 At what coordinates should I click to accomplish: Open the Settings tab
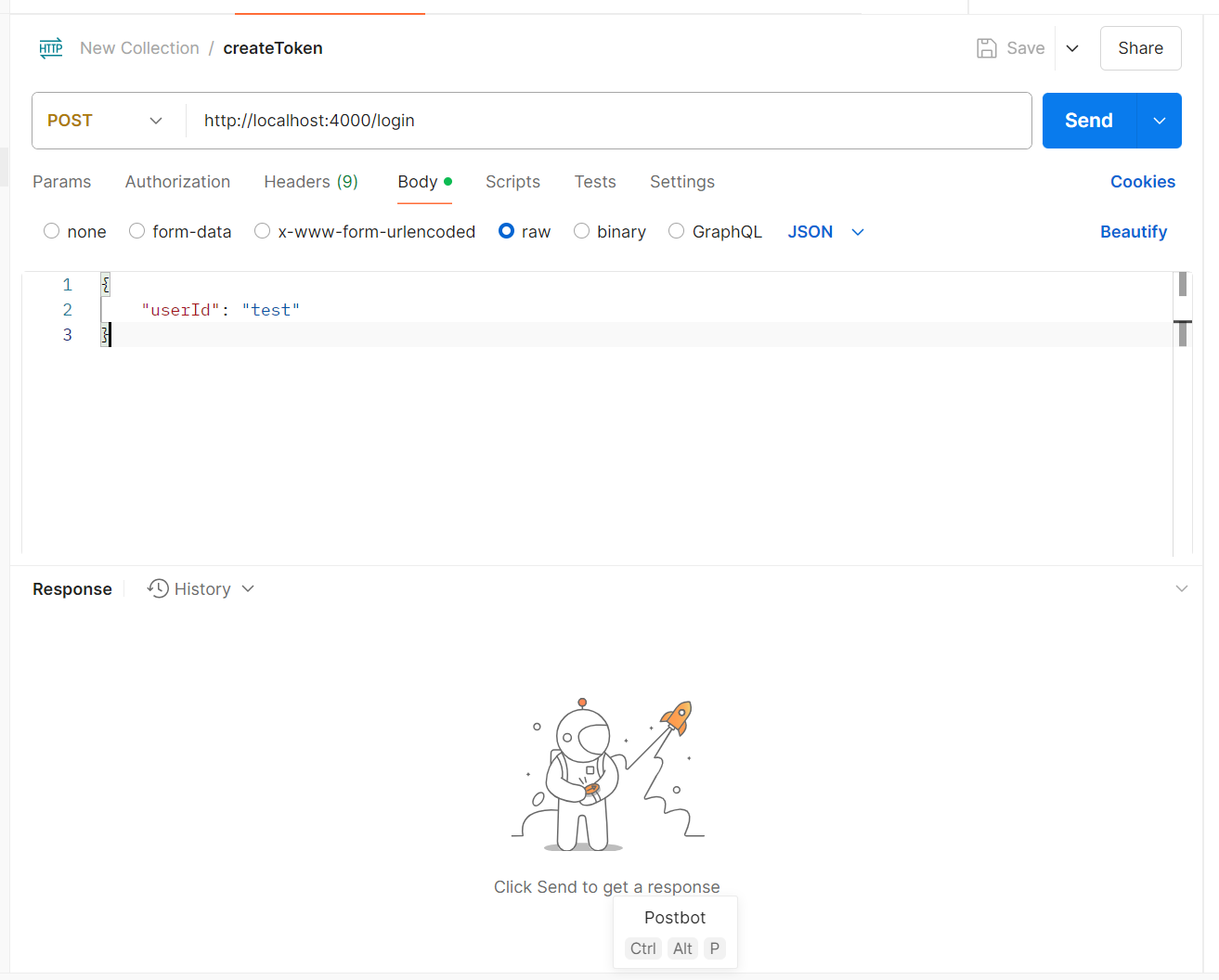682,182
